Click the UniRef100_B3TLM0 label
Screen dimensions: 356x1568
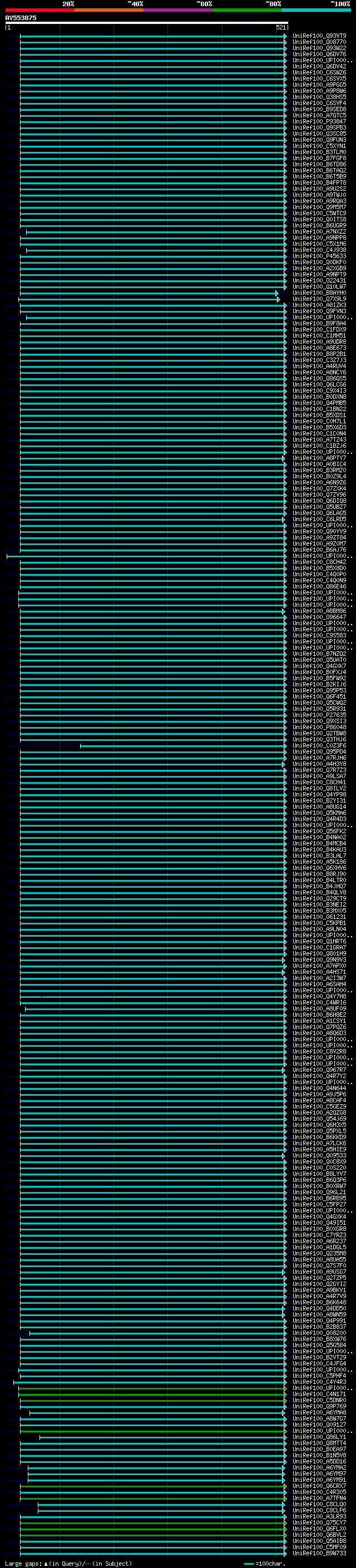tap(319, 152)
